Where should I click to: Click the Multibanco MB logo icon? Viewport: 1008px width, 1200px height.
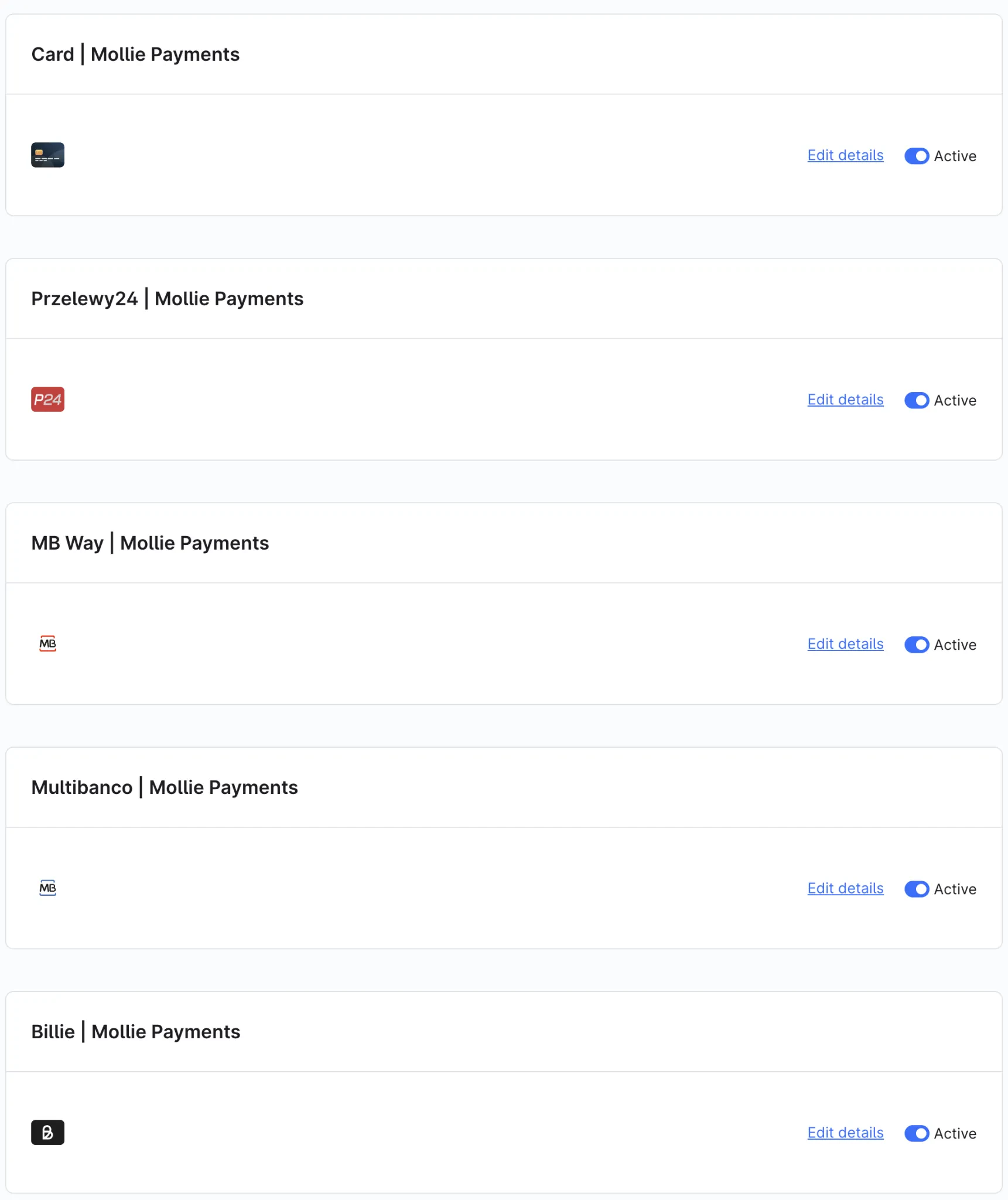tap(47, 888)
